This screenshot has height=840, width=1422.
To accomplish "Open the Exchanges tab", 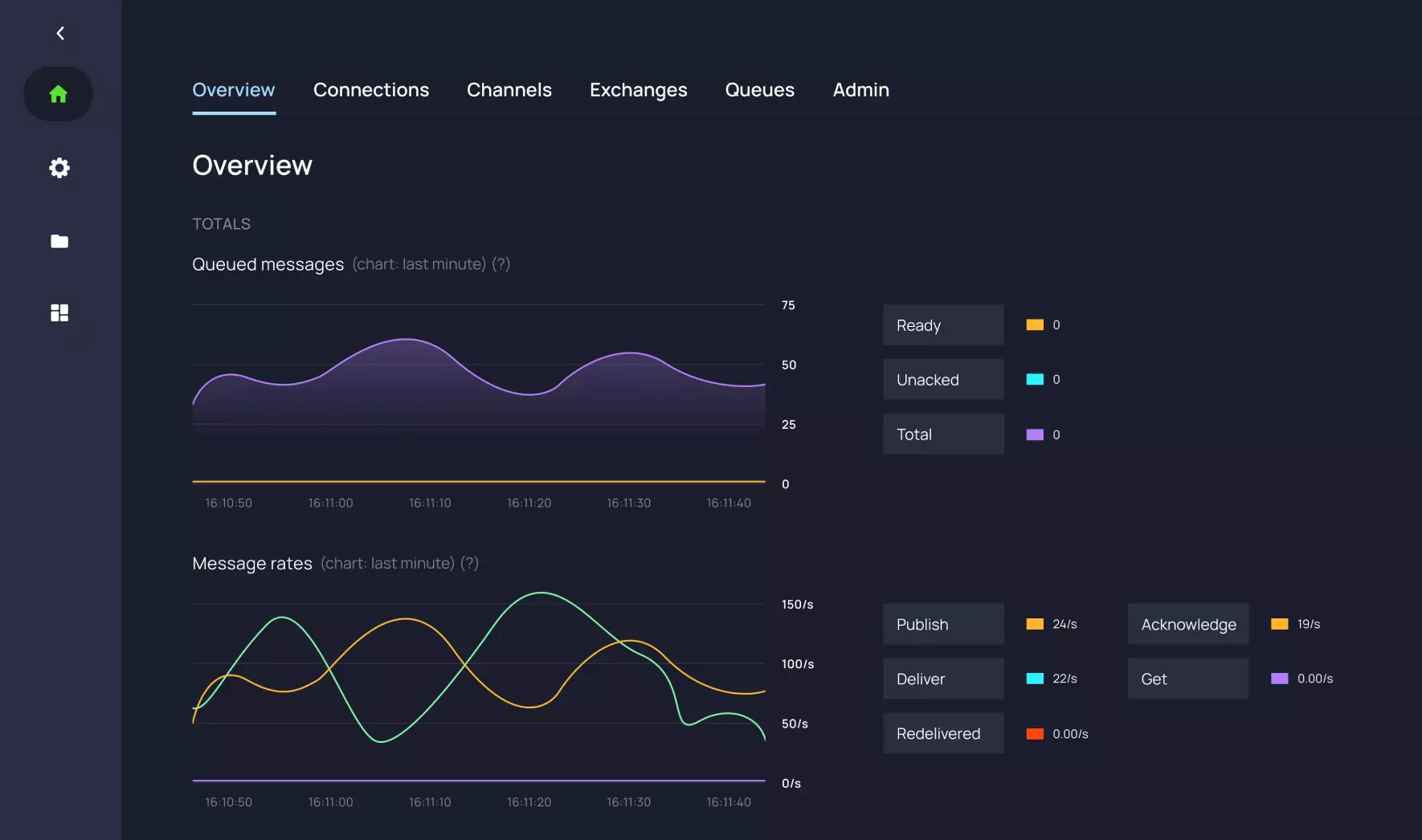I will click(638, 90).
